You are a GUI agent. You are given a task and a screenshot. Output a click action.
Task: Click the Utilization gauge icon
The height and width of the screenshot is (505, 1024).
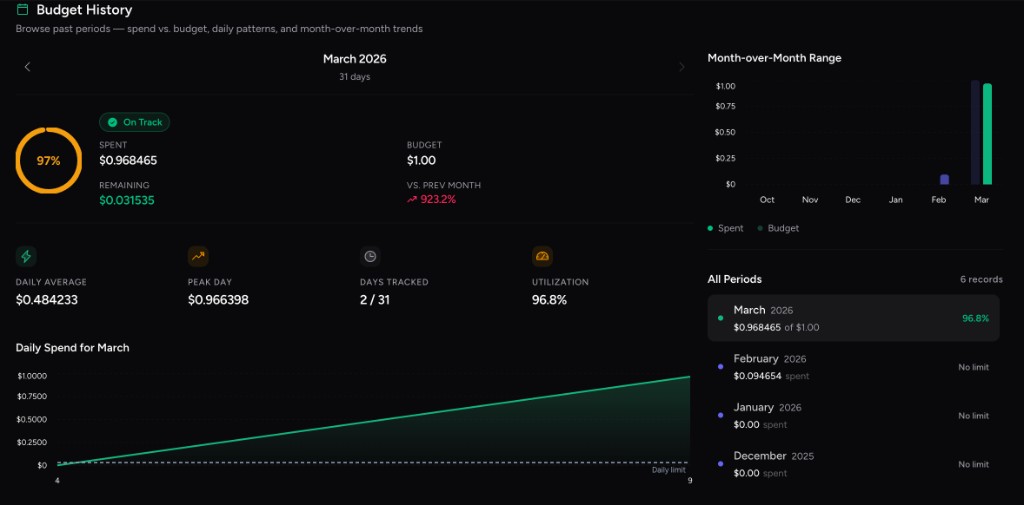(x=542, y=256)
